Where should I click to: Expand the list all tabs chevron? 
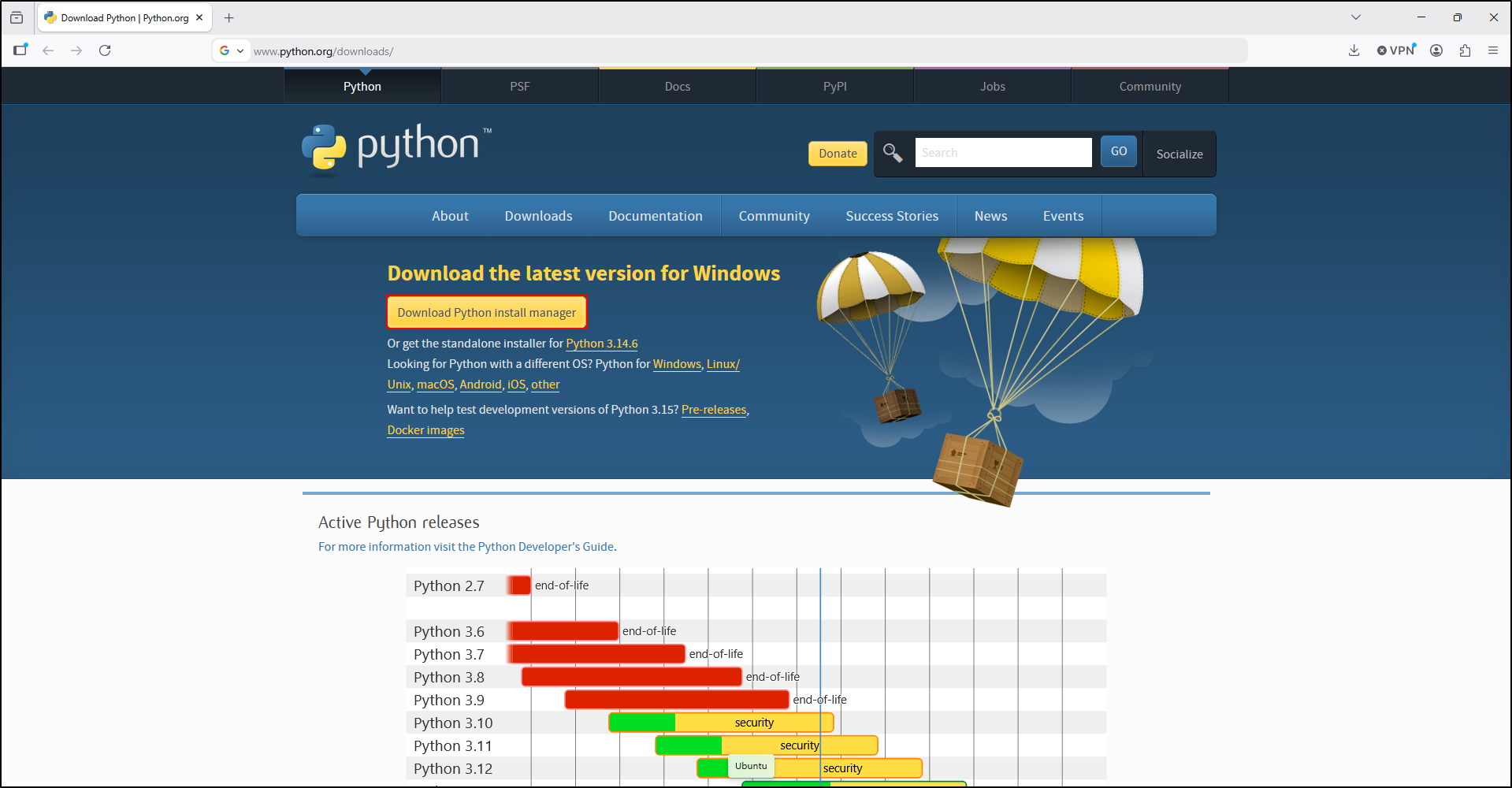pyautogui.click(x=1356, y=17)
